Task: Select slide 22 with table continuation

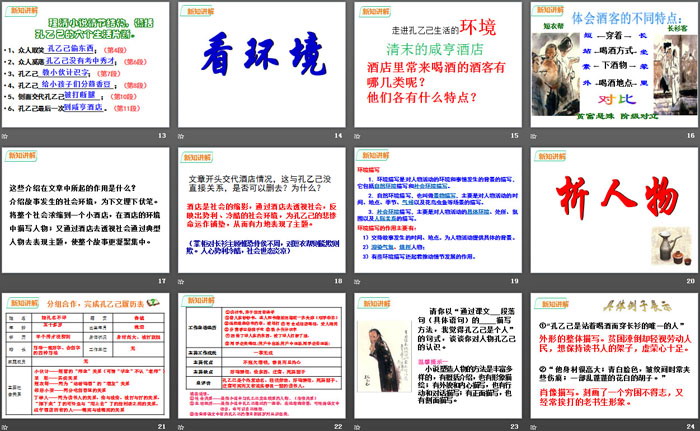Action: click(262, 356)
